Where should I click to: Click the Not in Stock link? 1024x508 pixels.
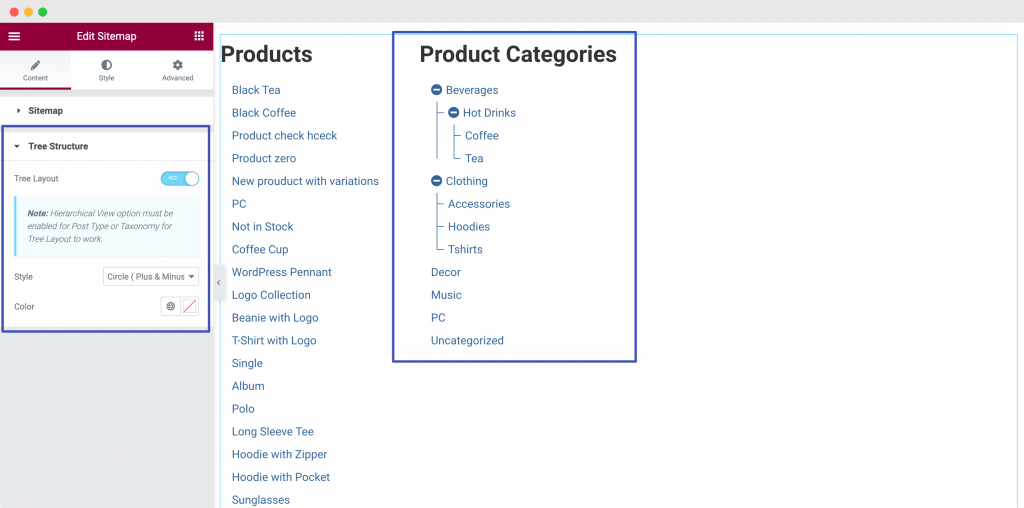(x=263, y=227)
